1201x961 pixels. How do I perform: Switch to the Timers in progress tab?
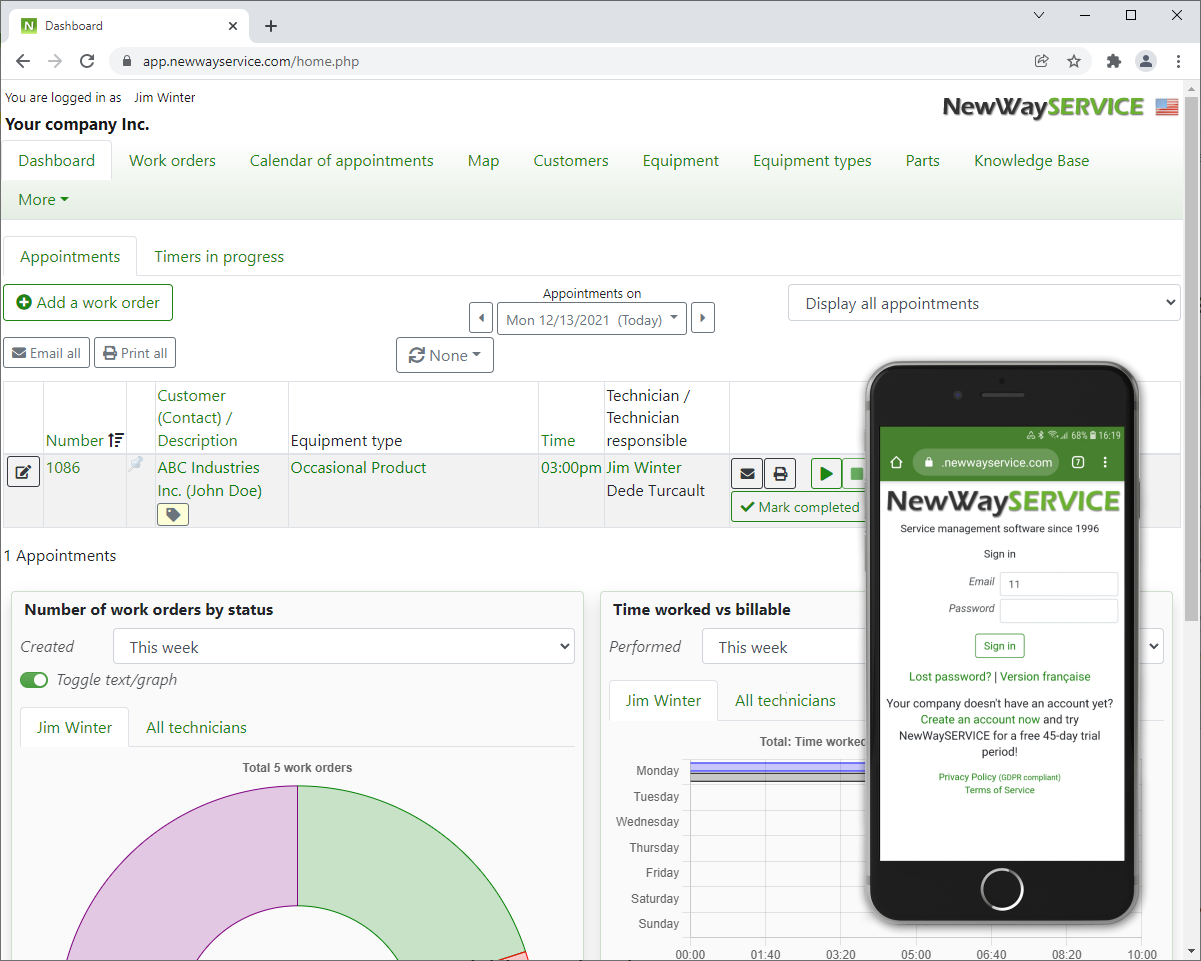point(218,256)
